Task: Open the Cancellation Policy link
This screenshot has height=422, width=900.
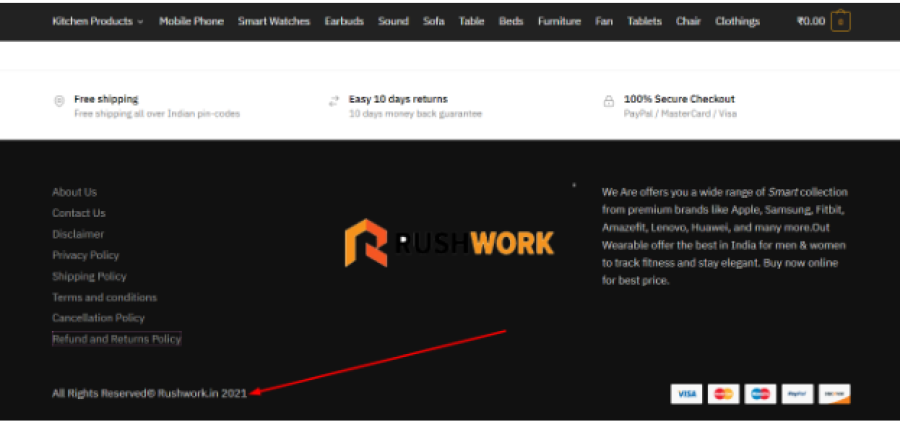Action: tap(98, 318)
